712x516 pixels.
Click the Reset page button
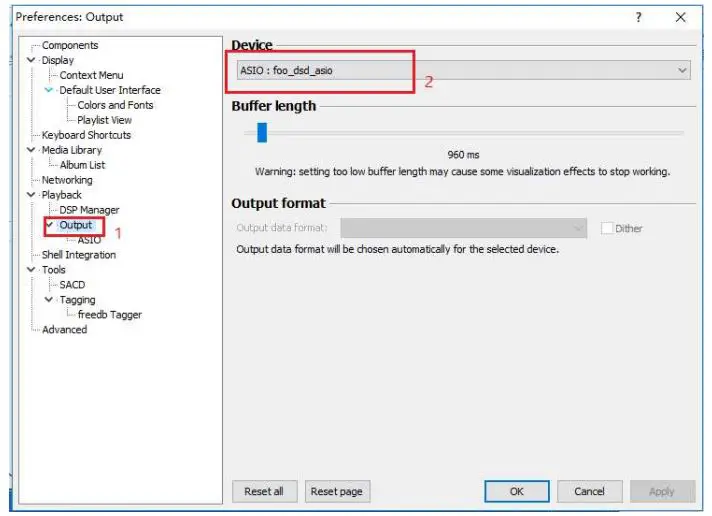[337, 491]
